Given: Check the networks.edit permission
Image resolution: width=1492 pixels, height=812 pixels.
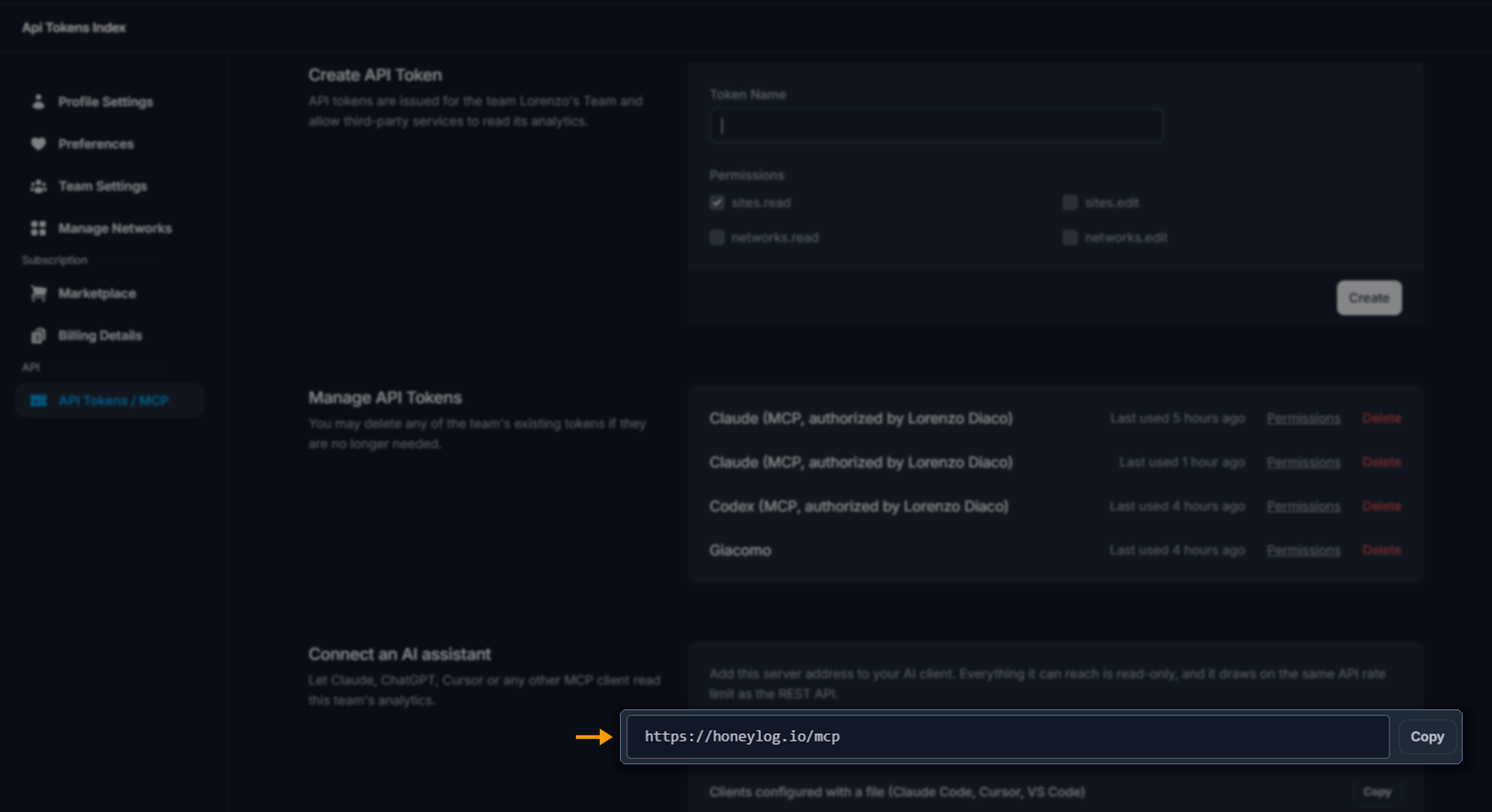Looking at the screenshot, I should (x=1069, y=237).
